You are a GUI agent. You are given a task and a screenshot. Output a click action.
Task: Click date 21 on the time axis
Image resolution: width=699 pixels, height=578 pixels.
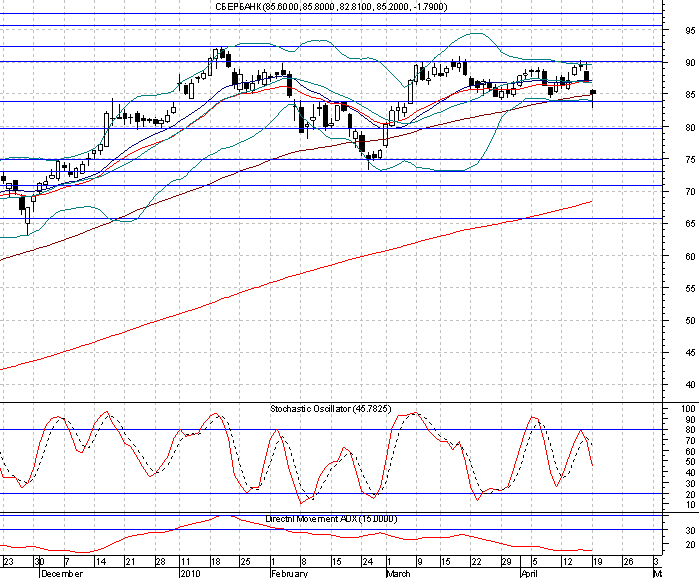coord(130,562)
